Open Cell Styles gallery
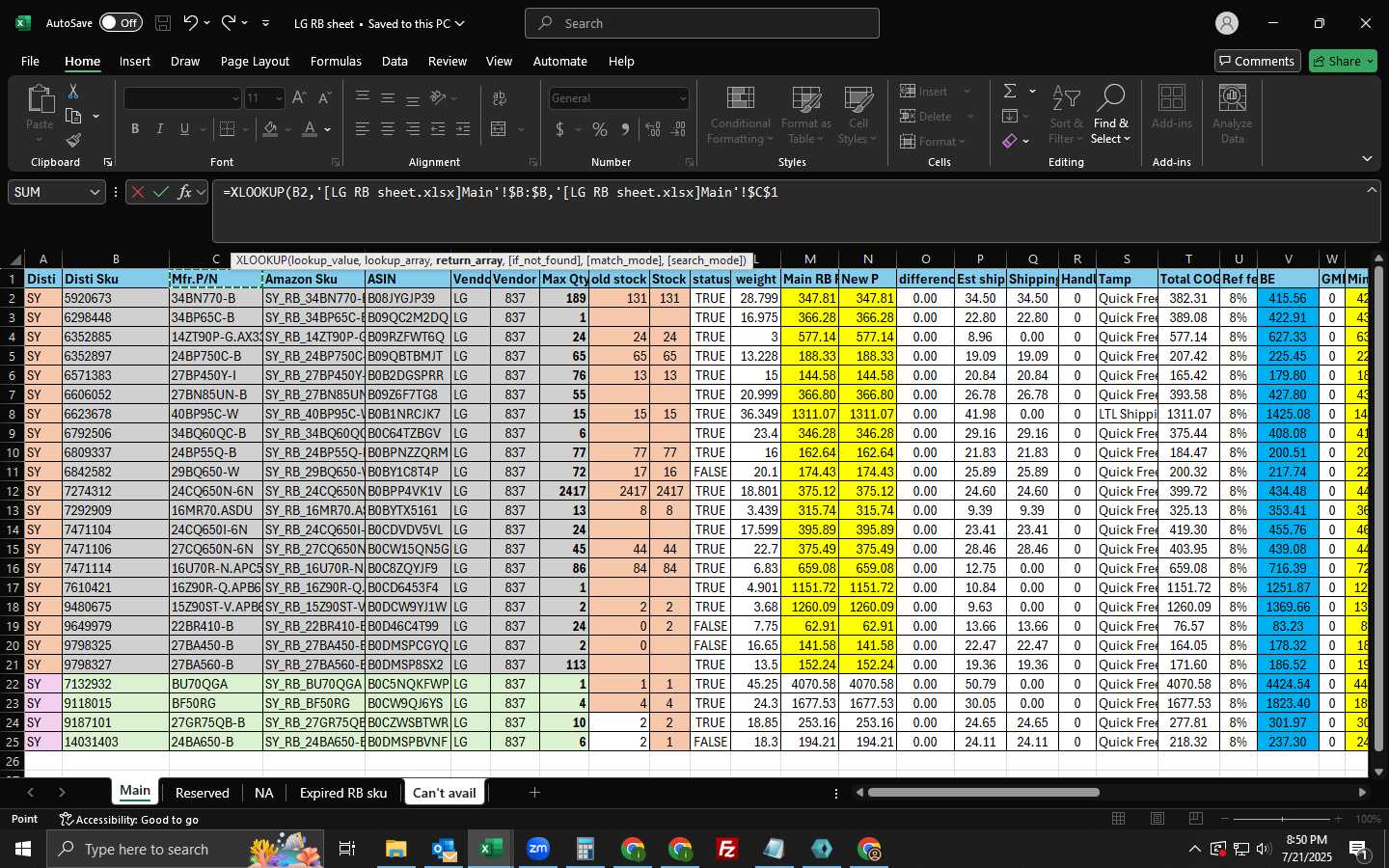 (x=858, y=115)
